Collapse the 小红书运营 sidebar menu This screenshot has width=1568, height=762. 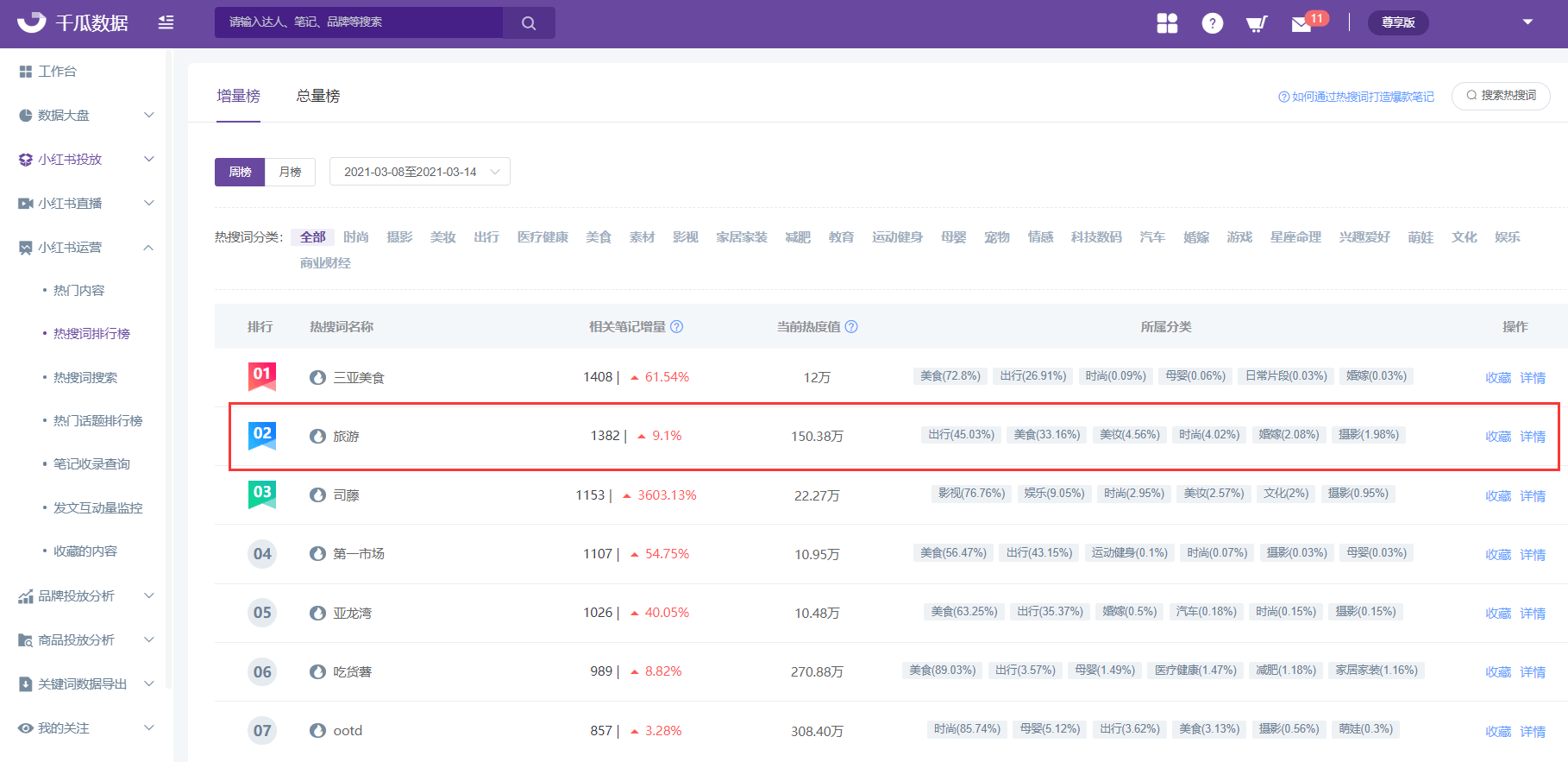149,248
